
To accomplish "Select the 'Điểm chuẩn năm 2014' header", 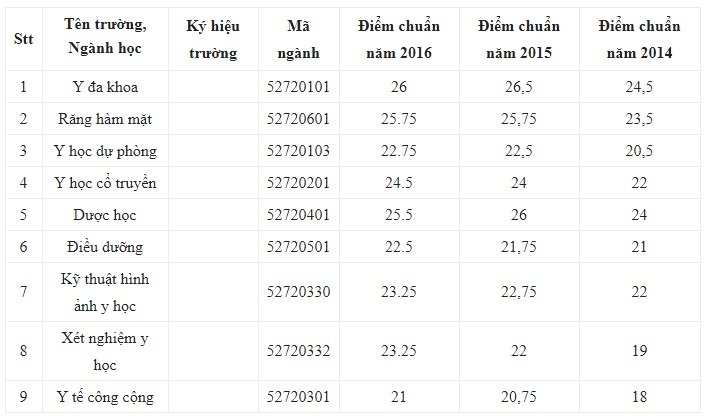I will [x=639, y=40].
